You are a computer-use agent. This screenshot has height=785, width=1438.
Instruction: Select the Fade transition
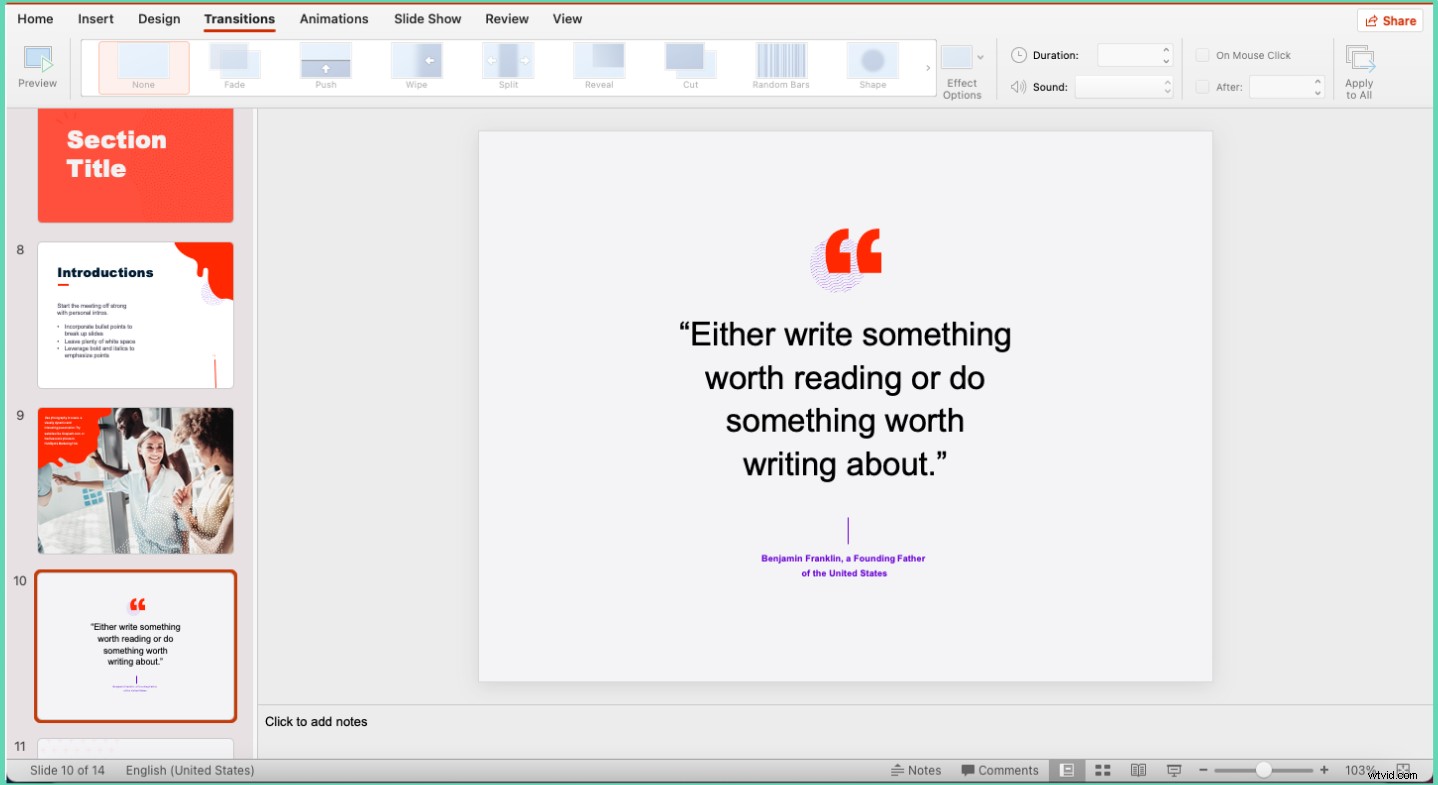pos(234,63)
